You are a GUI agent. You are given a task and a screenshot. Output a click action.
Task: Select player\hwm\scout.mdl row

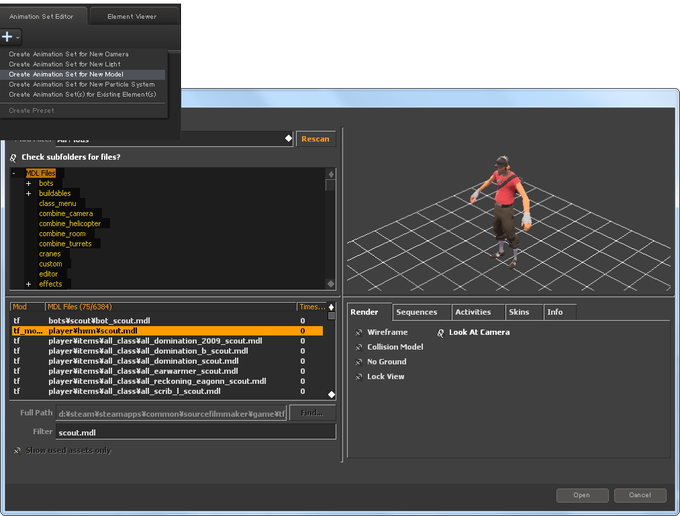pyautogui.click(x=167, y=331)
